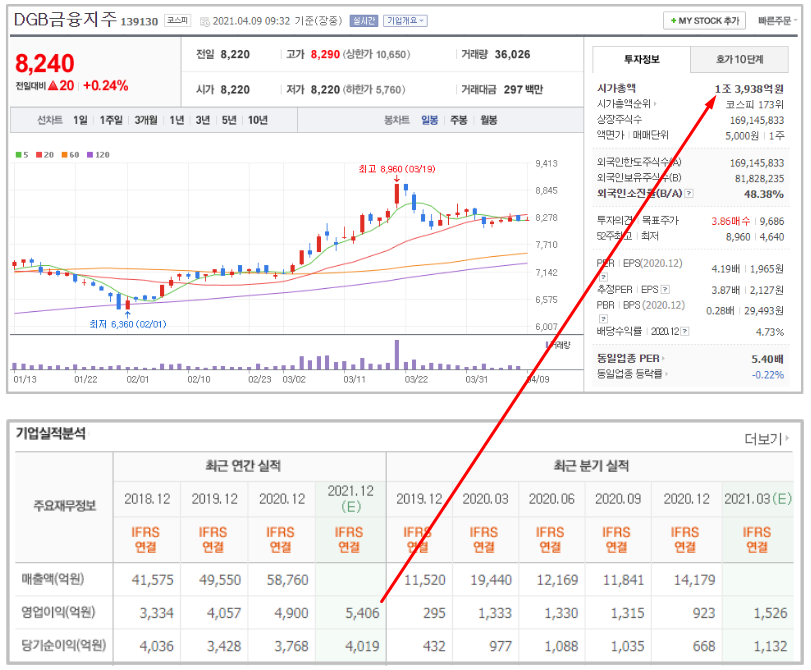Click the 최근 연간 실적 header
Screen dimensions: 811x670
coord(243,466)
